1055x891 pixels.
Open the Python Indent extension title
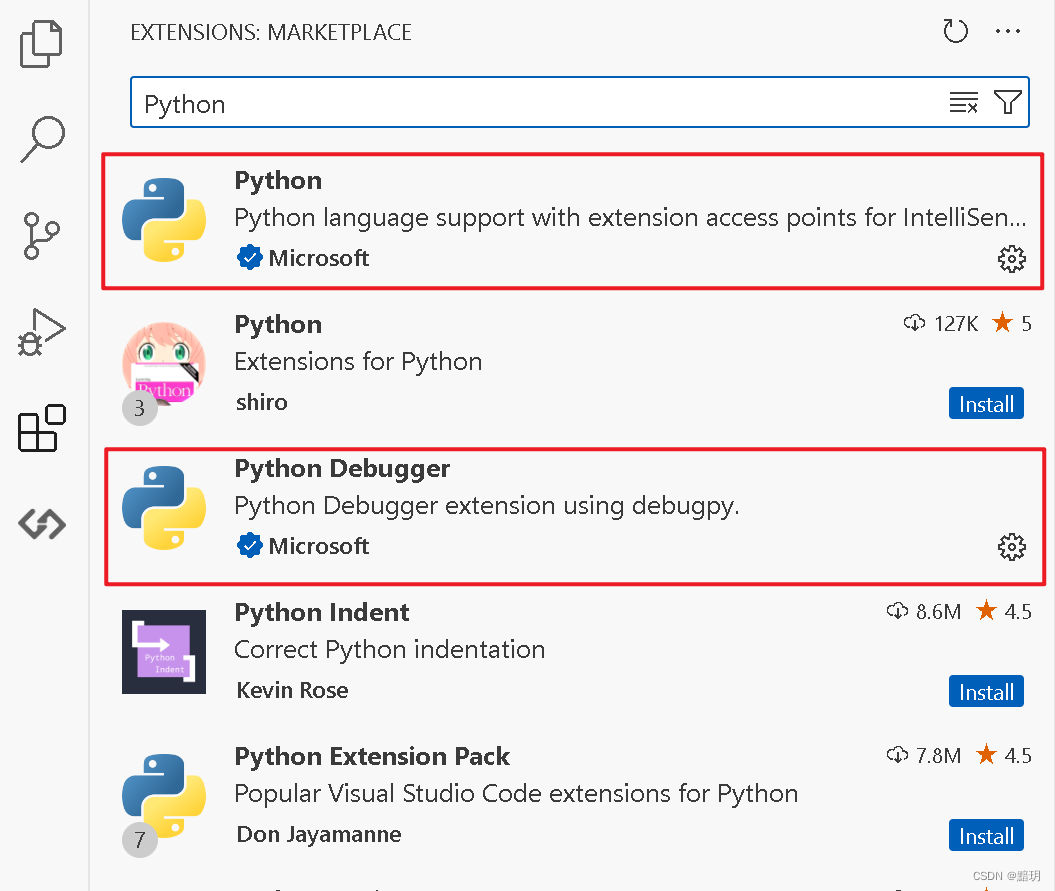point(322,612)
